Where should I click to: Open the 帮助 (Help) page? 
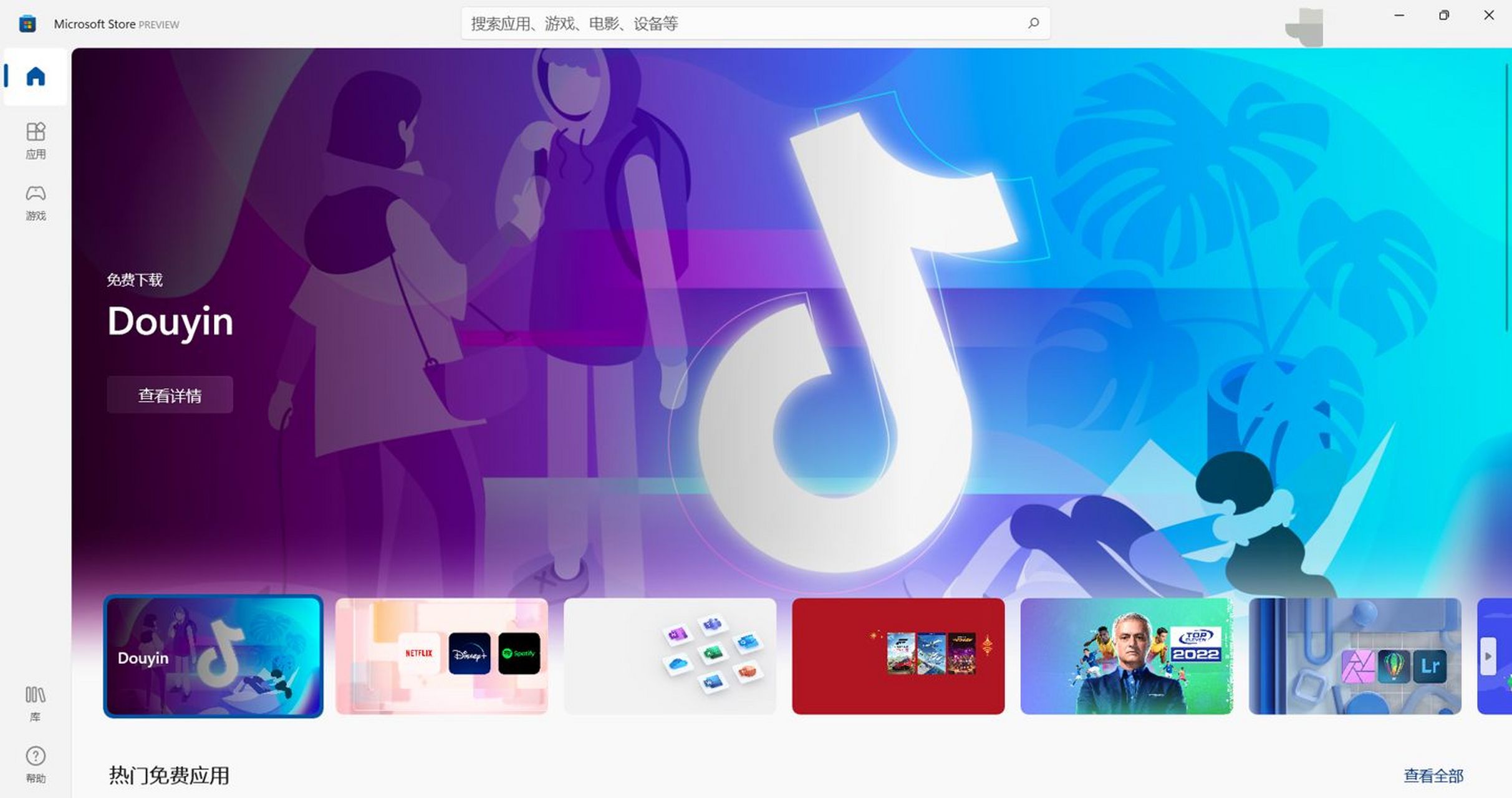point(36,765)
